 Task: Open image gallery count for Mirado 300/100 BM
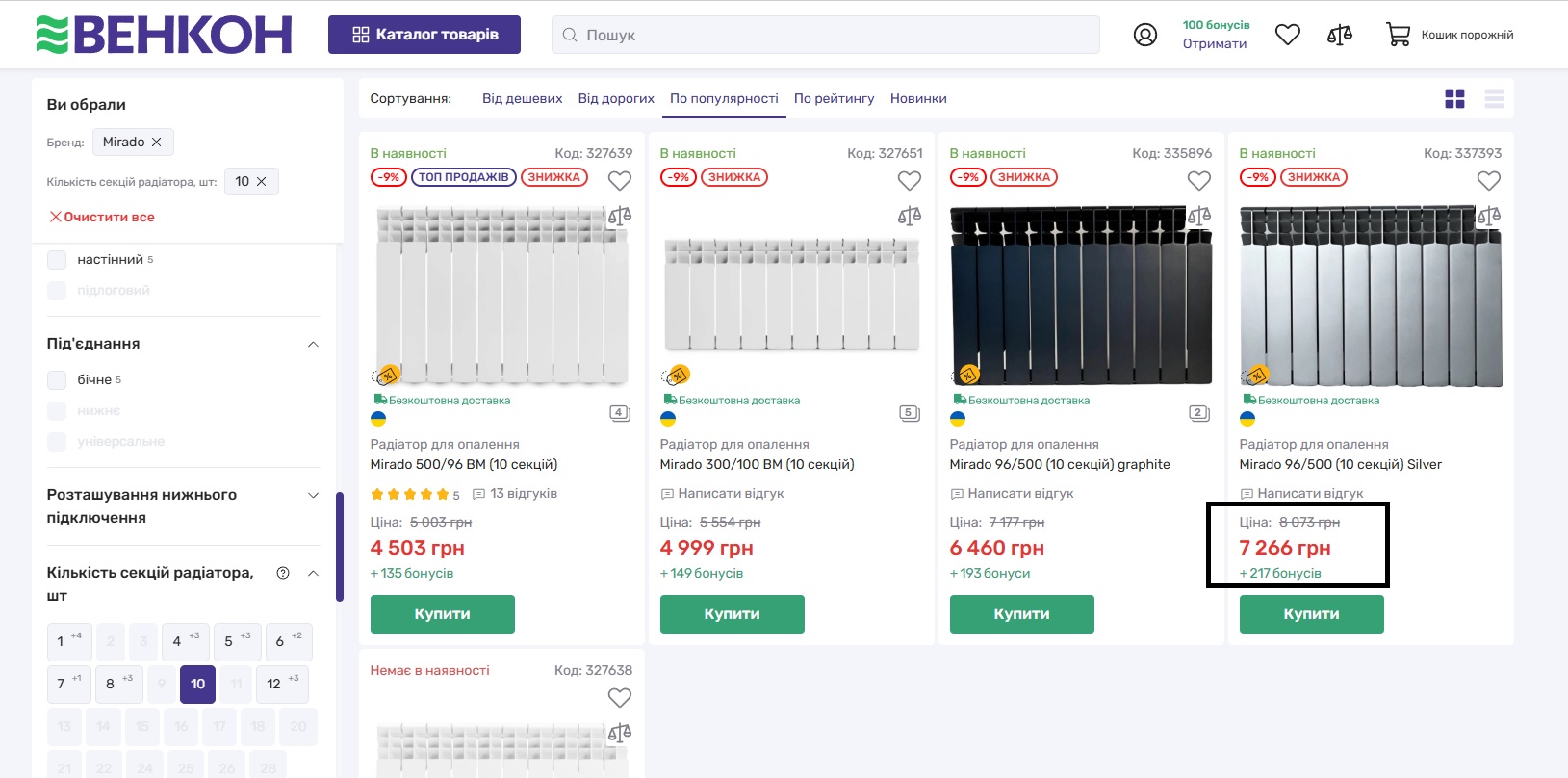coord(910,413)
